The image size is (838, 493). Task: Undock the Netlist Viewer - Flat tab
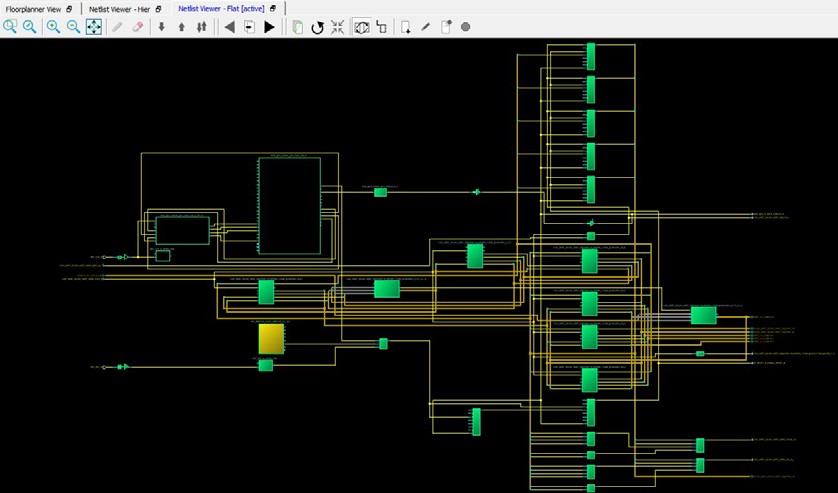[273, 8]
